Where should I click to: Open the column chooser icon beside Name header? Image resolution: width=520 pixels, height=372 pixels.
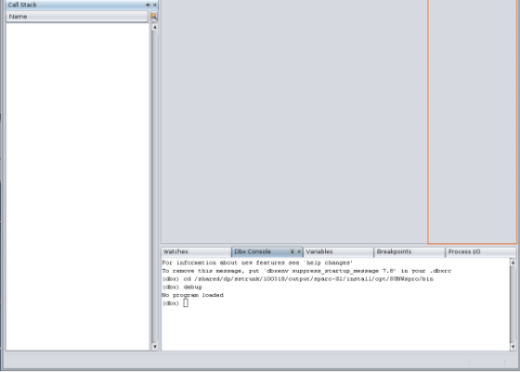pos(154,16)
